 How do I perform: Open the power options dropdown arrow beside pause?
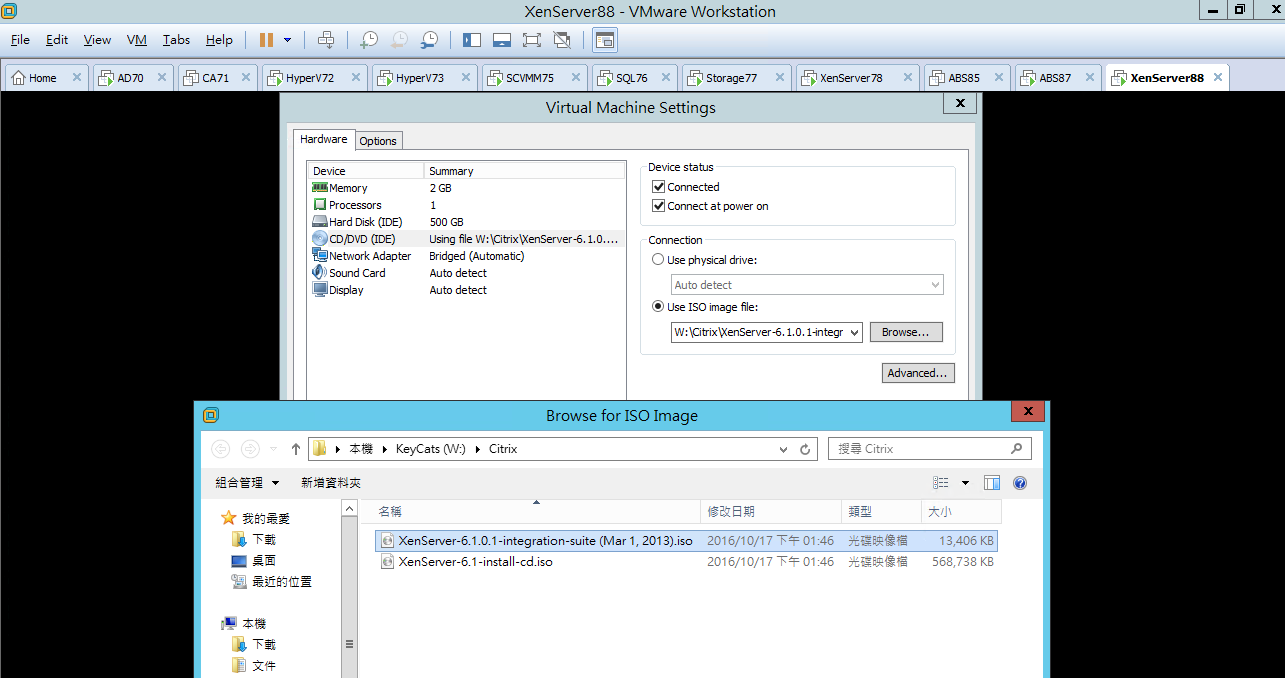288,40
